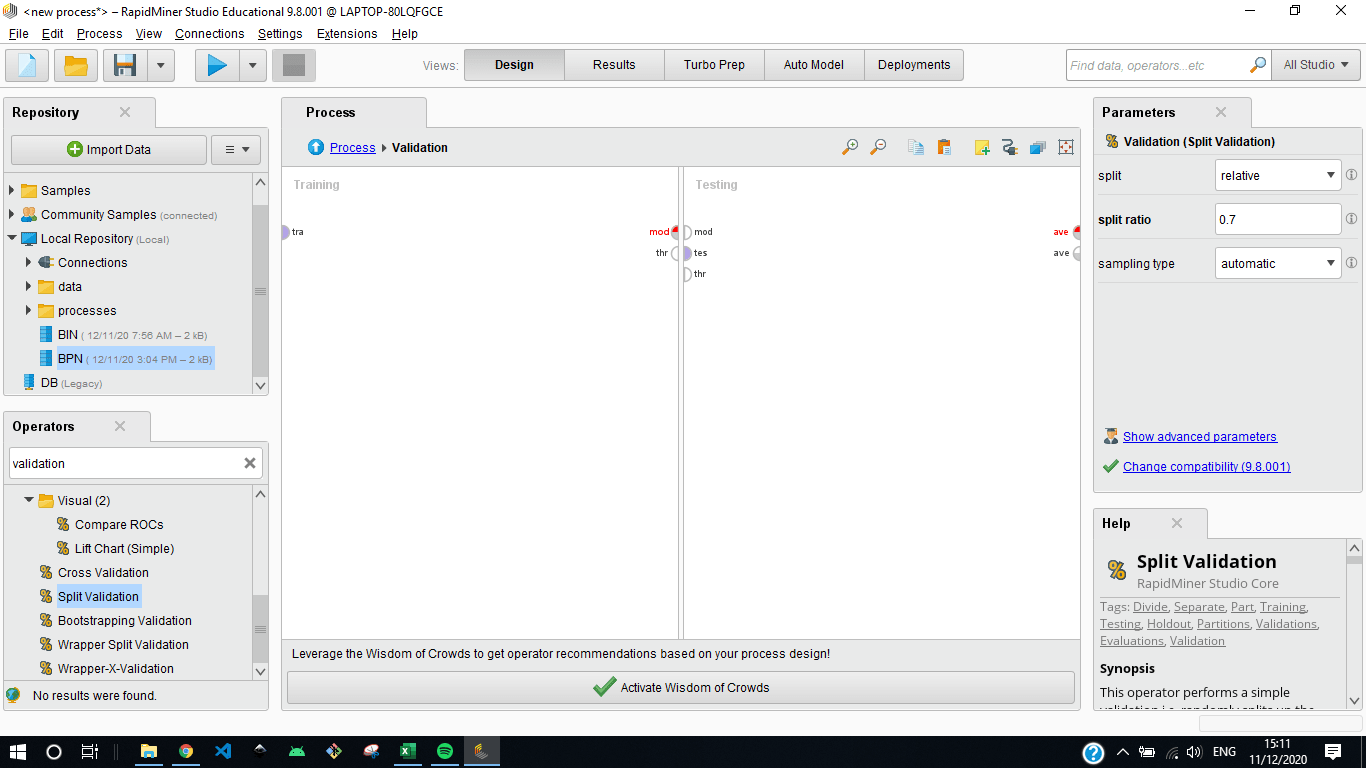Open the repository options menu dropdown
This screenshot has width=1366, height=768.
point(236,150)
